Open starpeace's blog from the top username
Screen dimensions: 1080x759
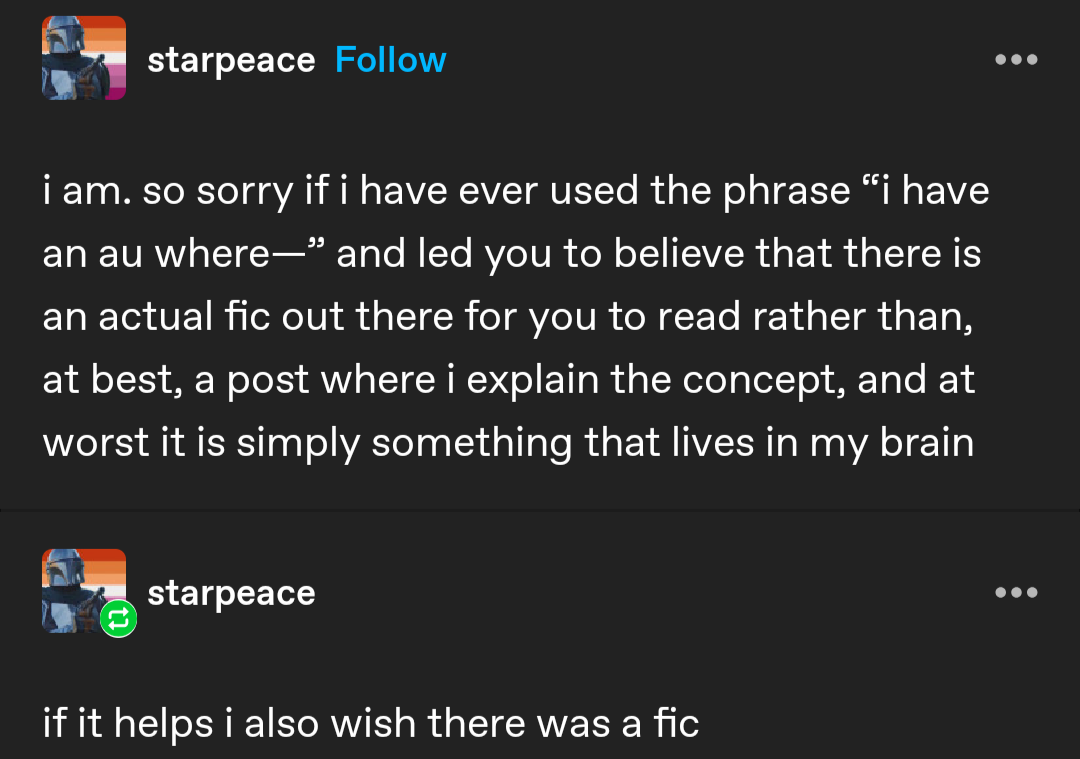coord(231,60)
